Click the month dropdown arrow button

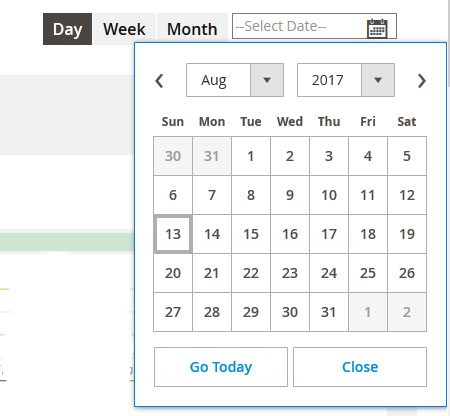coord(267,80)
